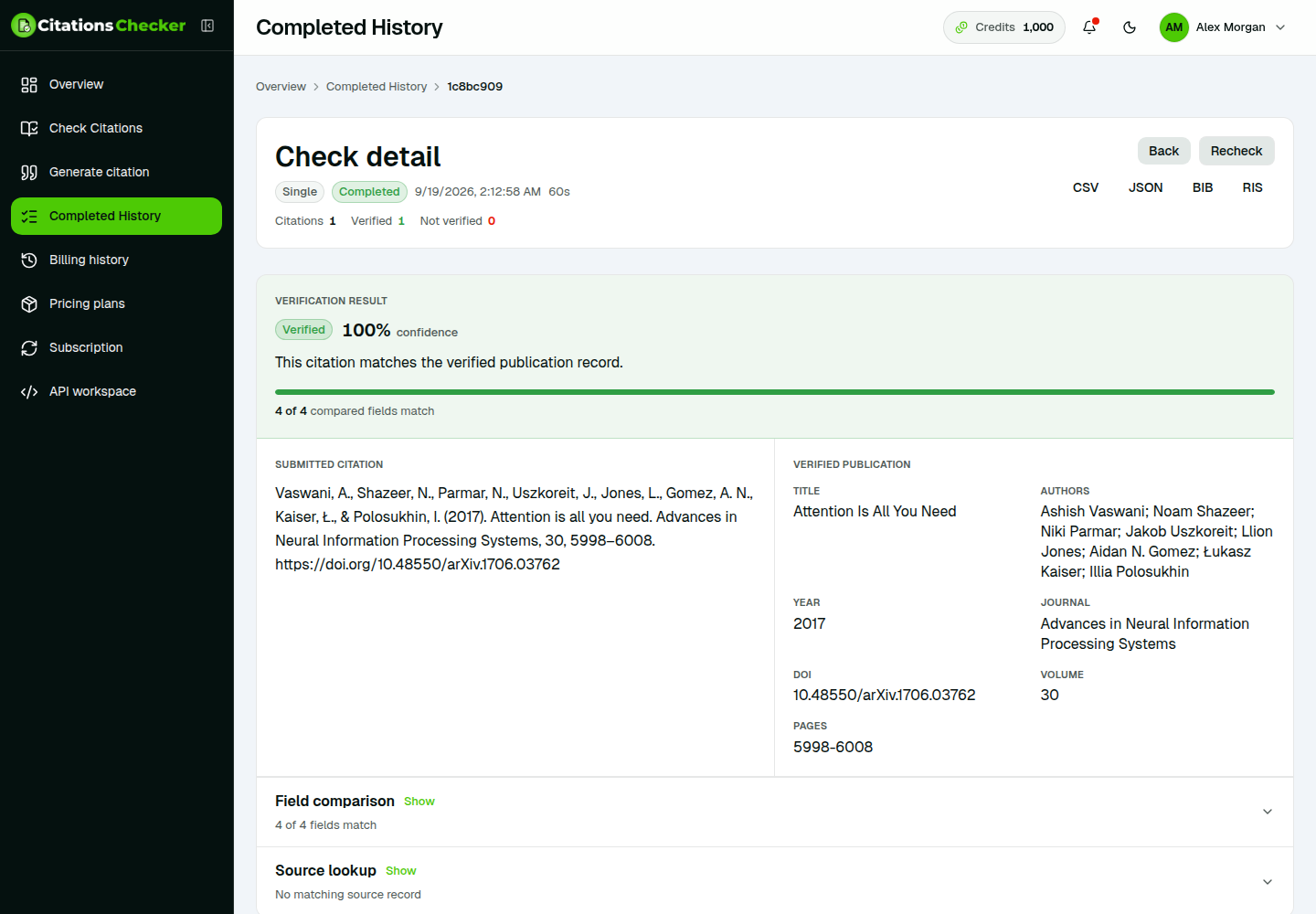Click the Completed History checklist icon
The height and width of the screenshot is (914, 1316).
(x=29, y=216)
